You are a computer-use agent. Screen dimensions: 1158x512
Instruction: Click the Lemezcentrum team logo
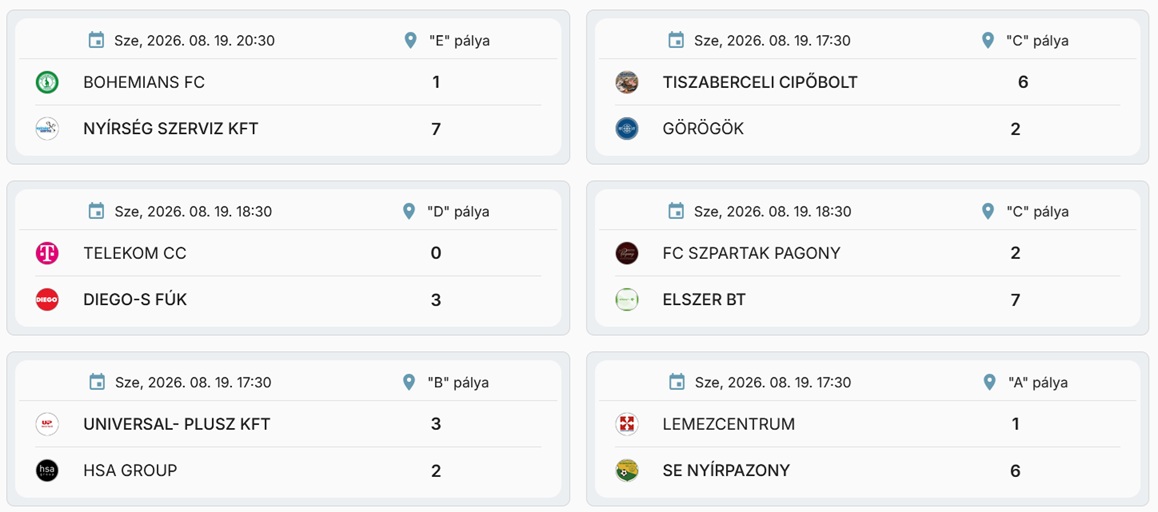[626, 424]
